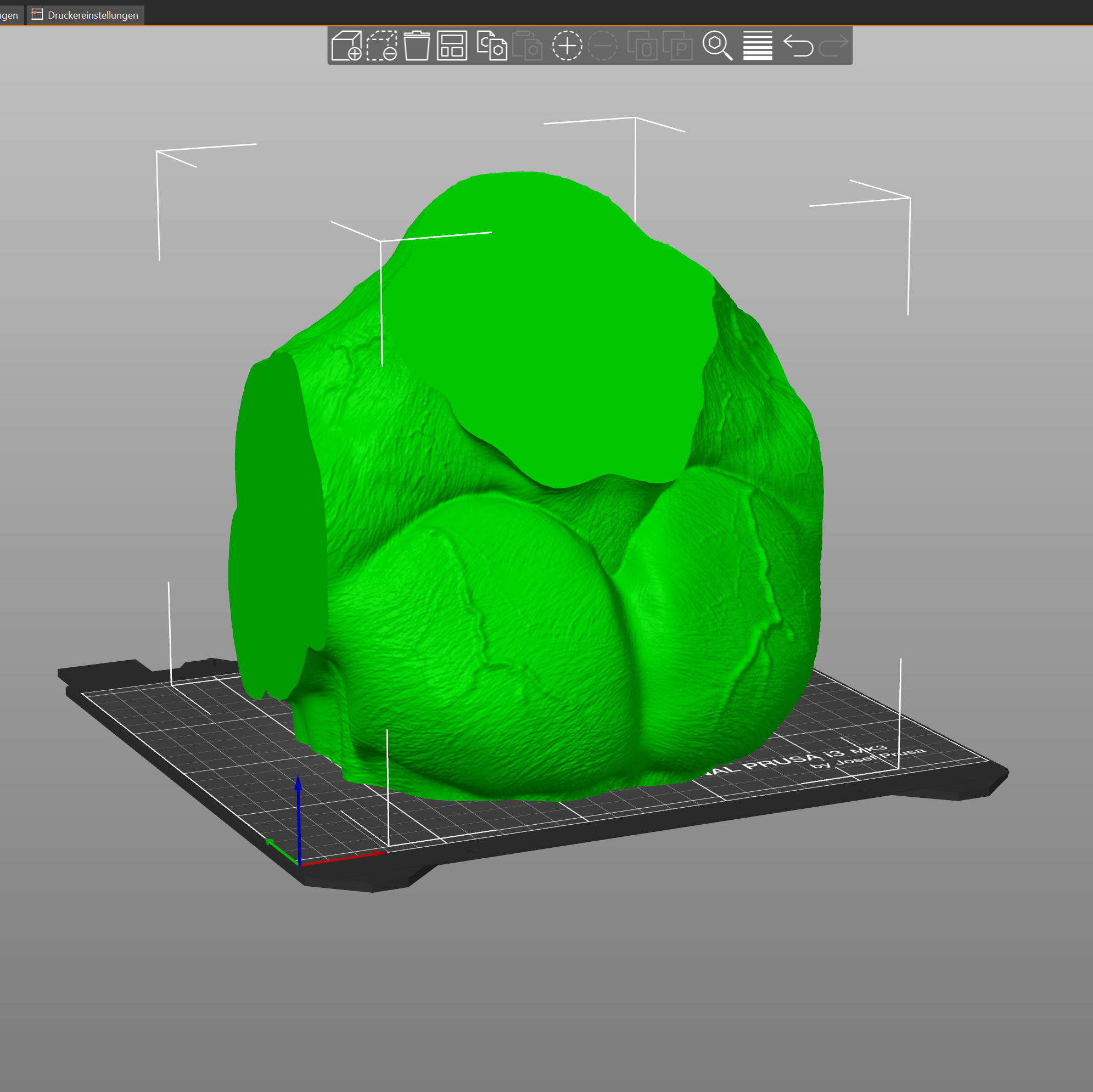The image size is (1093, 1092).
Task: Switch to the partially visible left tab
Action: click(x=10, y=15)
